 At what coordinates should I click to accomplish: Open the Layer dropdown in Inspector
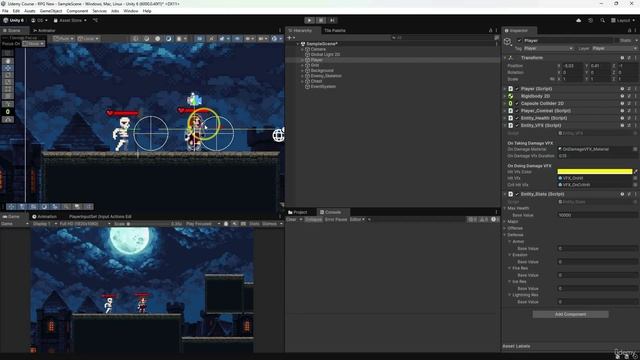click(x=614, y=48)
